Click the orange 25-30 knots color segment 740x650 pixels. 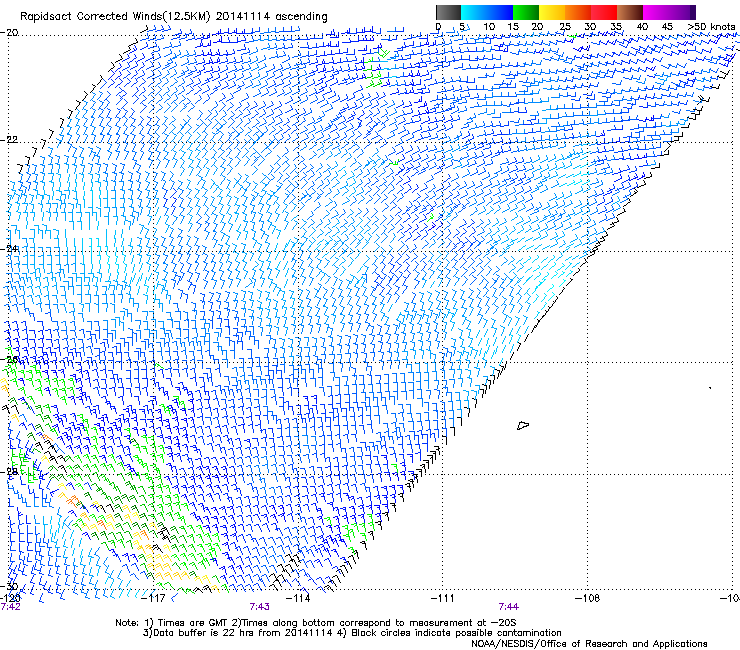[x=578, y=12]
